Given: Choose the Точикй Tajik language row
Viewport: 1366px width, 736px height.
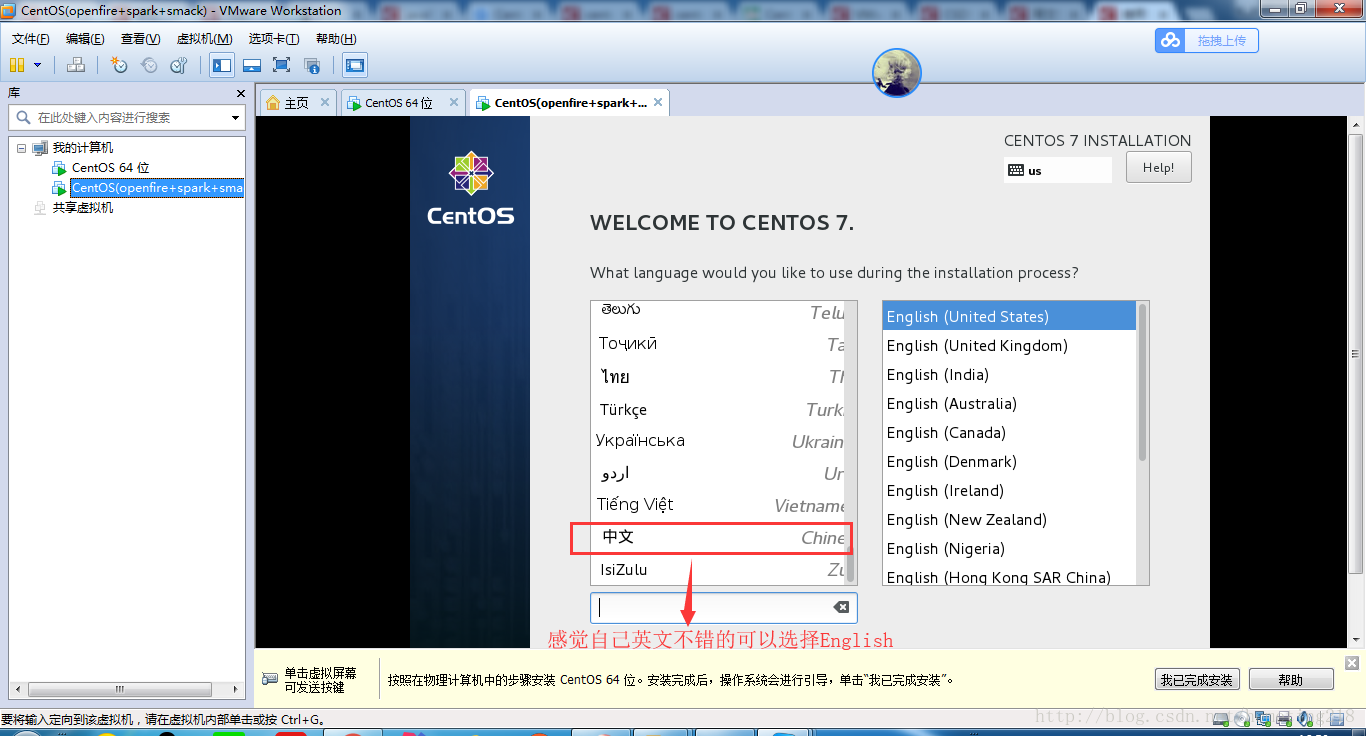Looking at the screenshot, I should click(718, 344).
